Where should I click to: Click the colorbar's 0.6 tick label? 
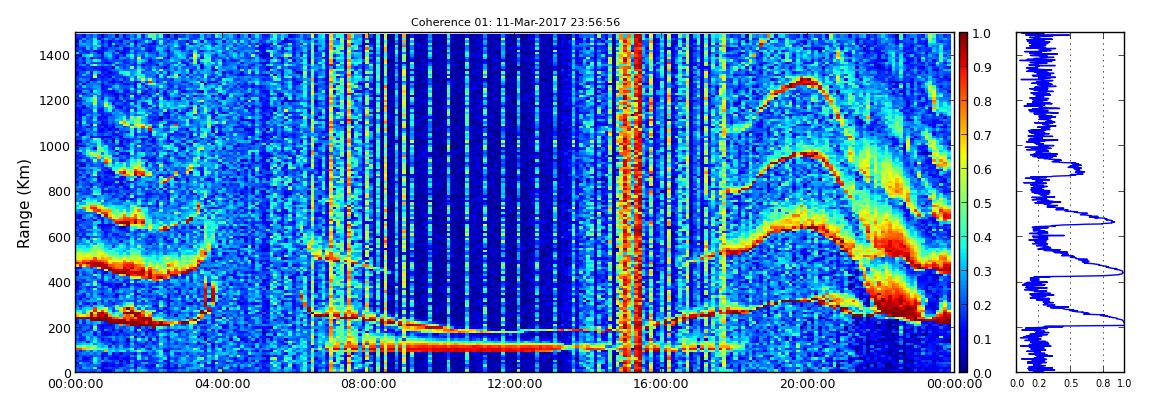981,169
